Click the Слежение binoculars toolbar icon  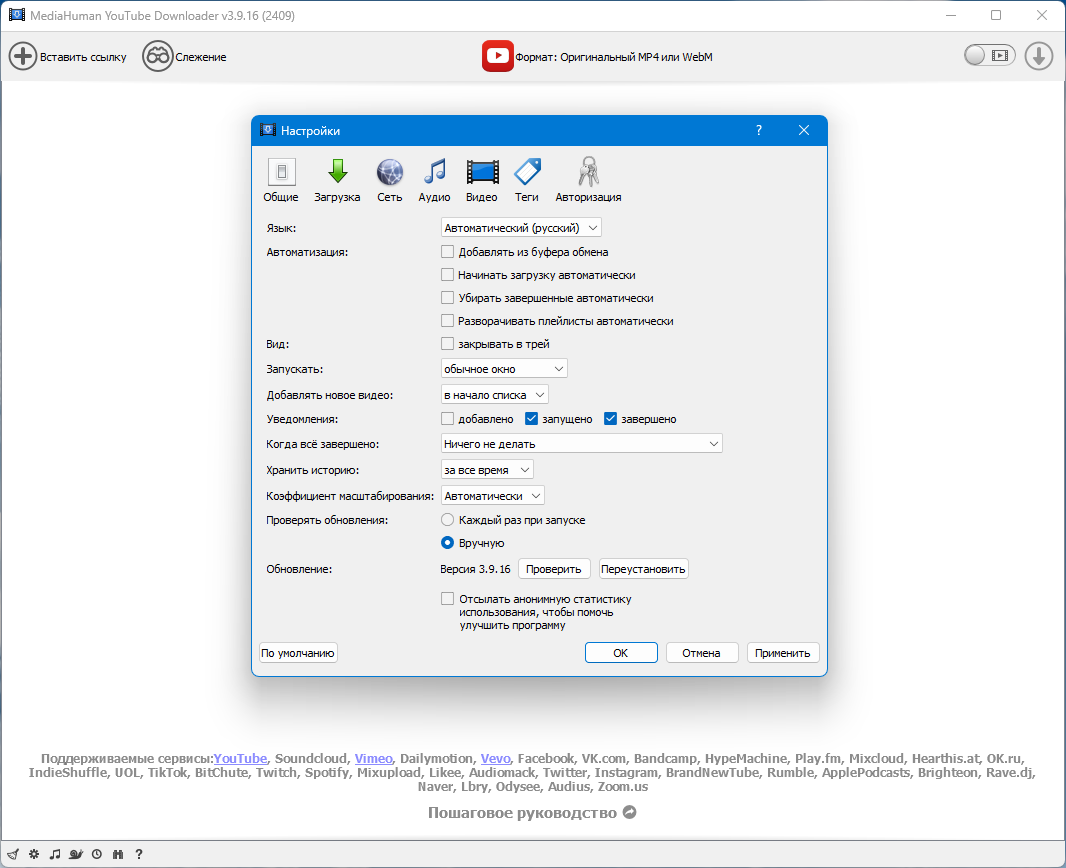(158, 56)
